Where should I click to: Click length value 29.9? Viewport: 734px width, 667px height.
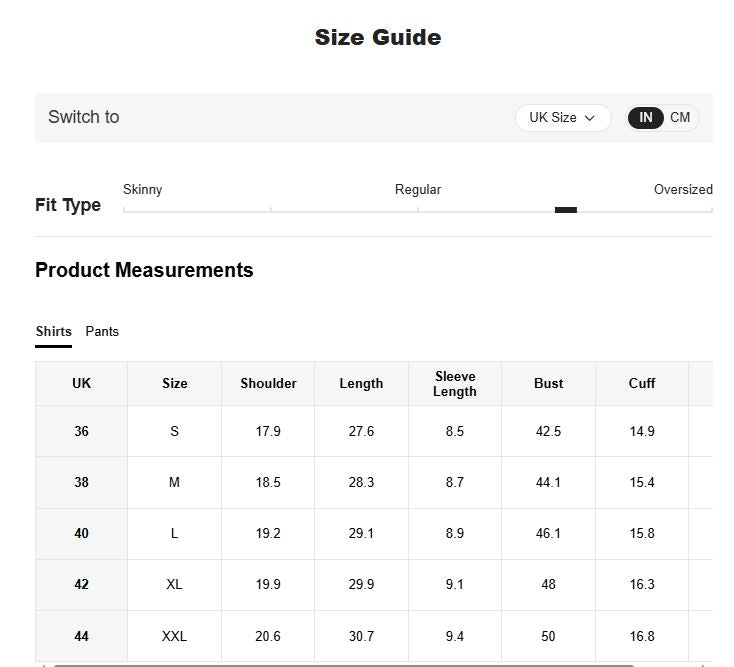(361, 584)
